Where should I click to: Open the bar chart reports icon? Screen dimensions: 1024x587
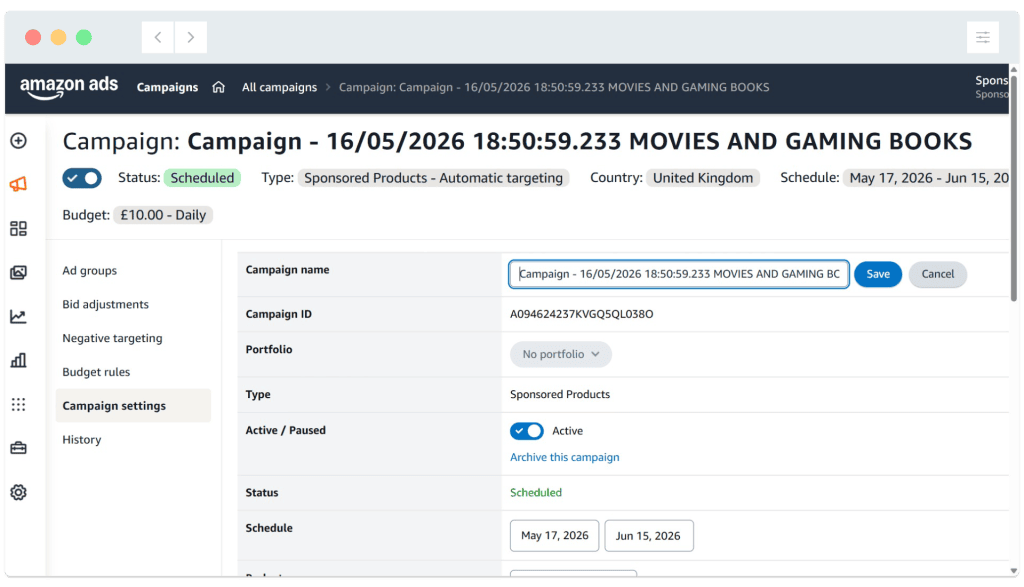coord(18,360)
